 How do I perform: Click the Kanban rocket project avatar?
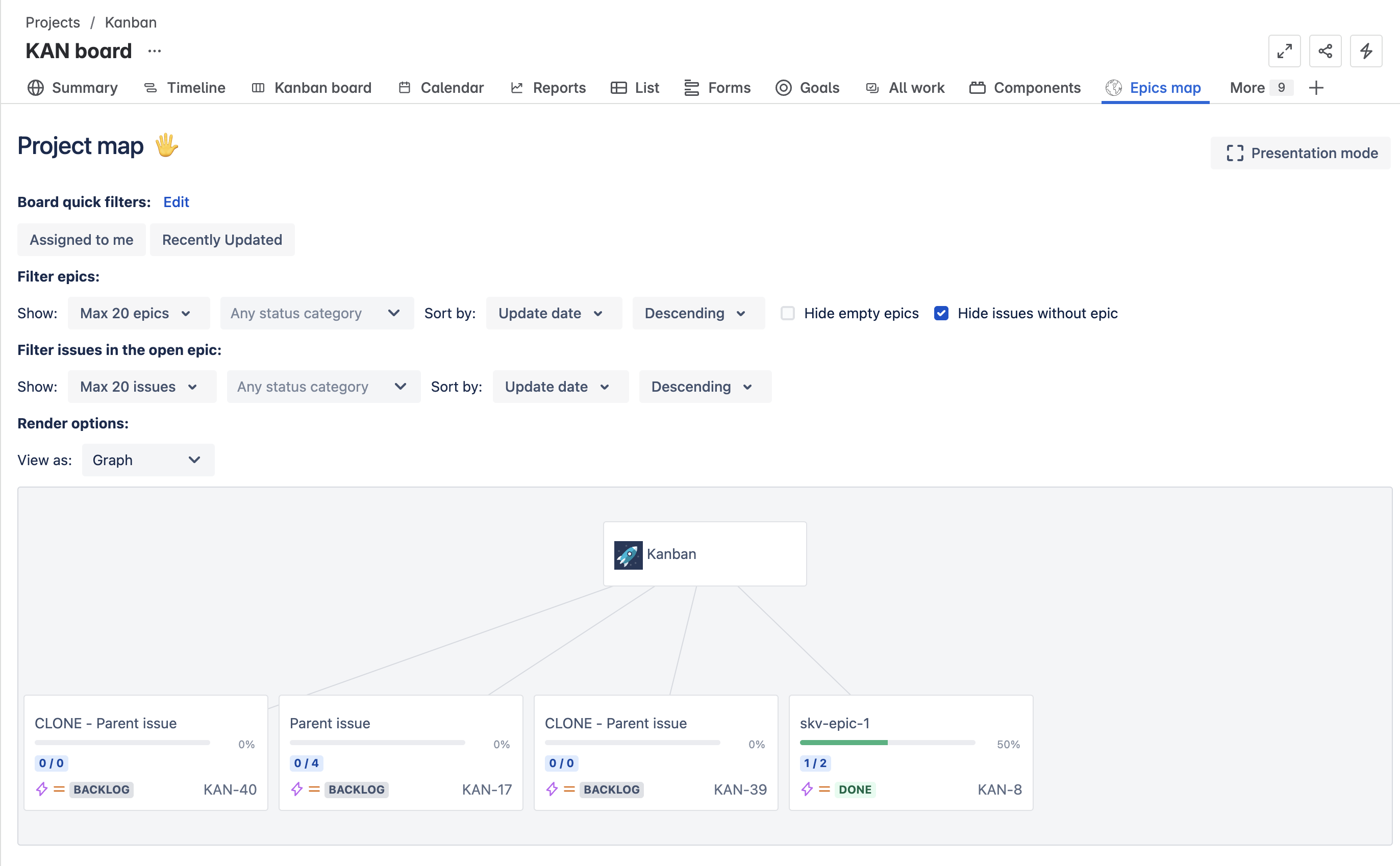click(628, 554)
